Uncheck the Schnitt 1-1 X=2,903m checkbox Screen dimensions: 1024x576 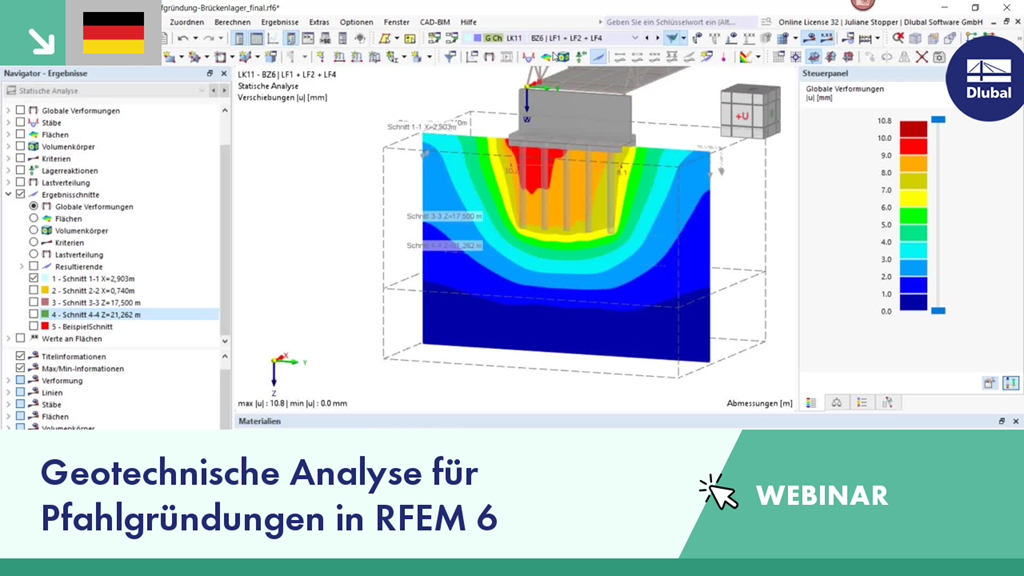click(x=33, y=278)
